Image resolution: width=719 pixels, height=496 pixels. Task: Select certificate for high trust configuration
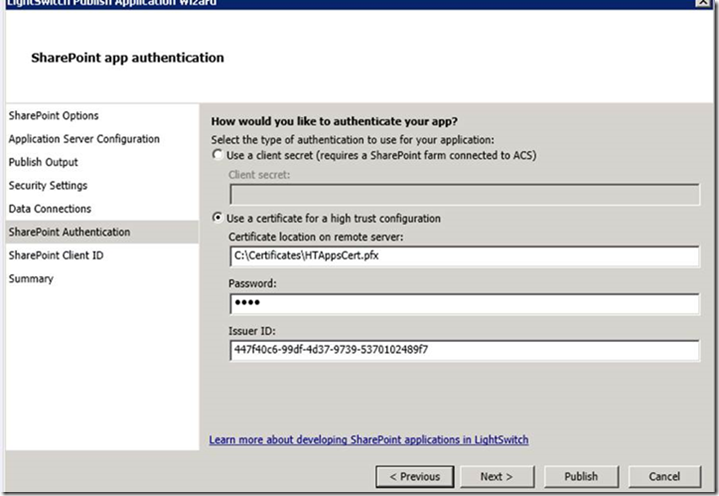pyautogui.click(x=217, y=218)
